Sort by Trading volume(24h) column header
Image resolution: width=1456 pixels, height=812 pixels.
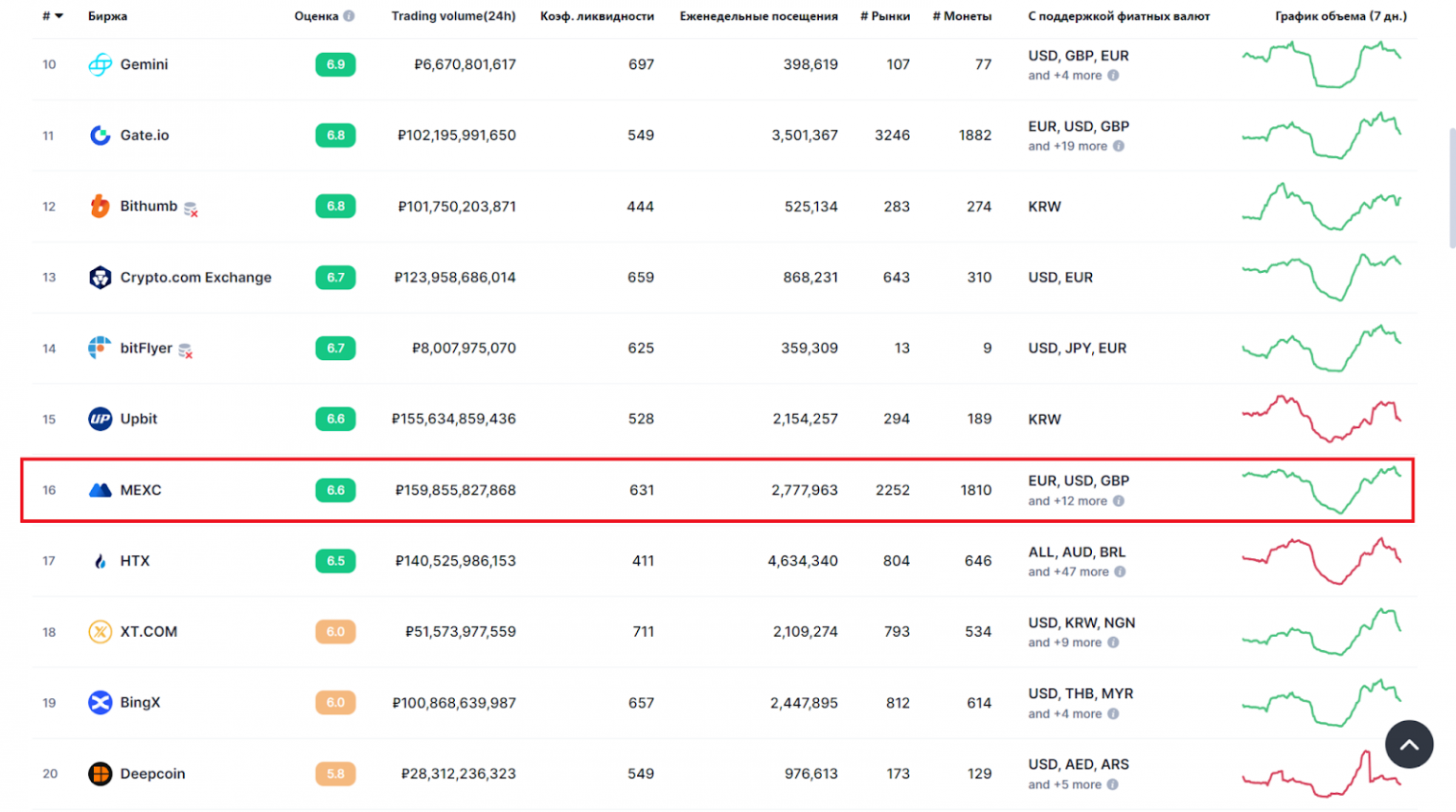coord(453,16)
